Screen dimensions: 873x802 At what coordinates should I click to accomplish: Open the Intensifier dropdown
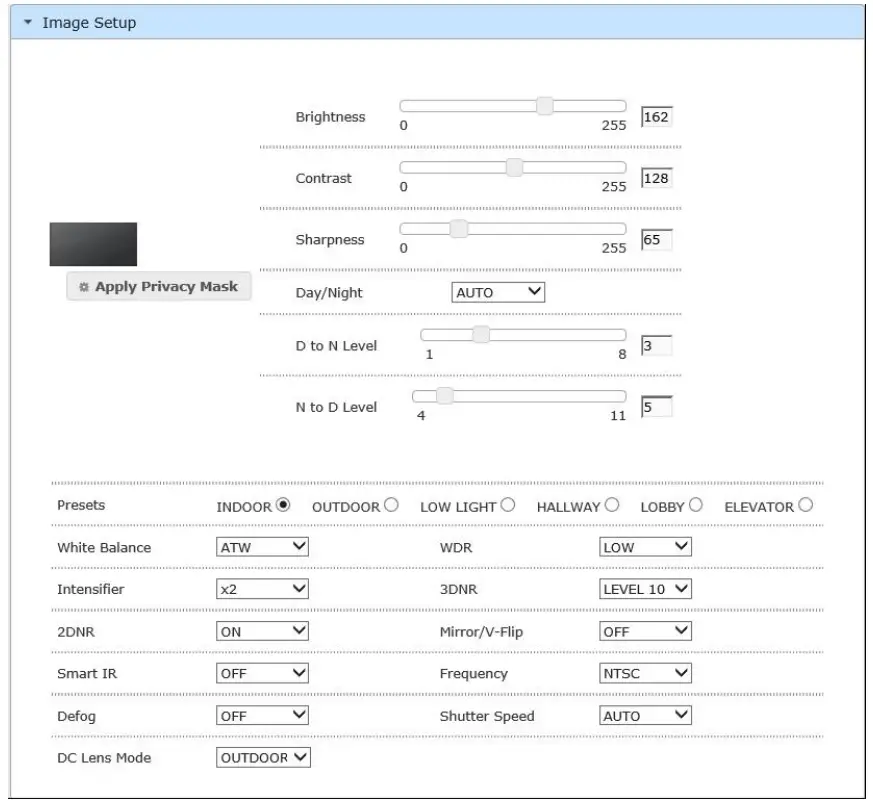(x=262, y=589)
